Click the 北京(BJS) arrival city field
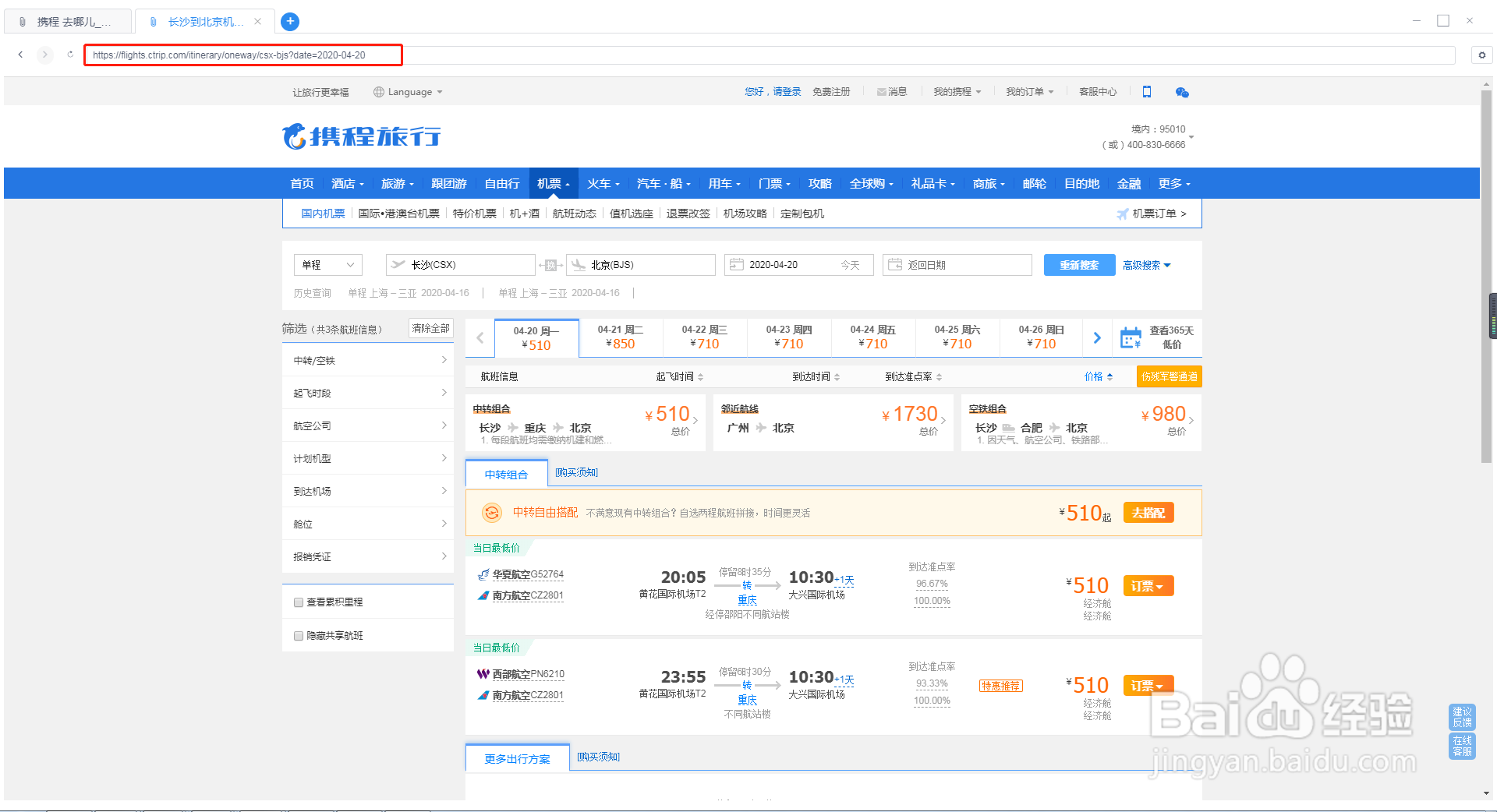The image size is (1497, 812). (x=641, y=265)
